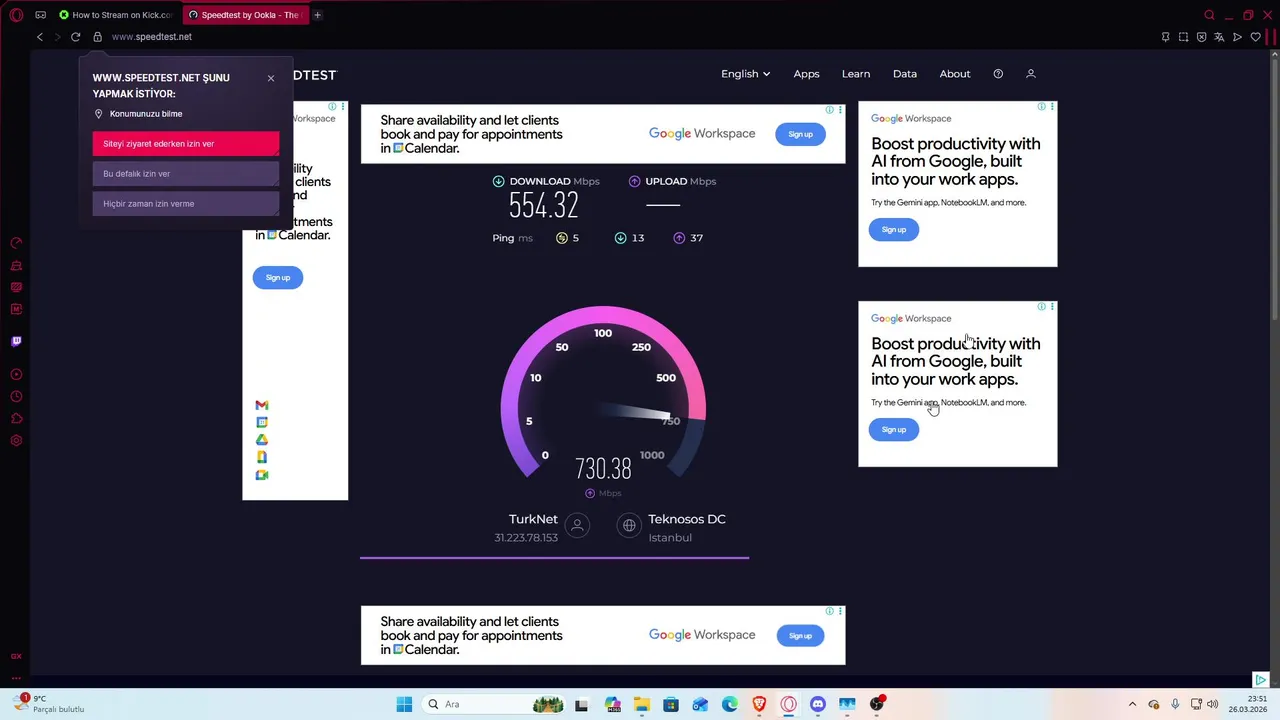Click Sign up on top banner ad

[x=800, y=134]
